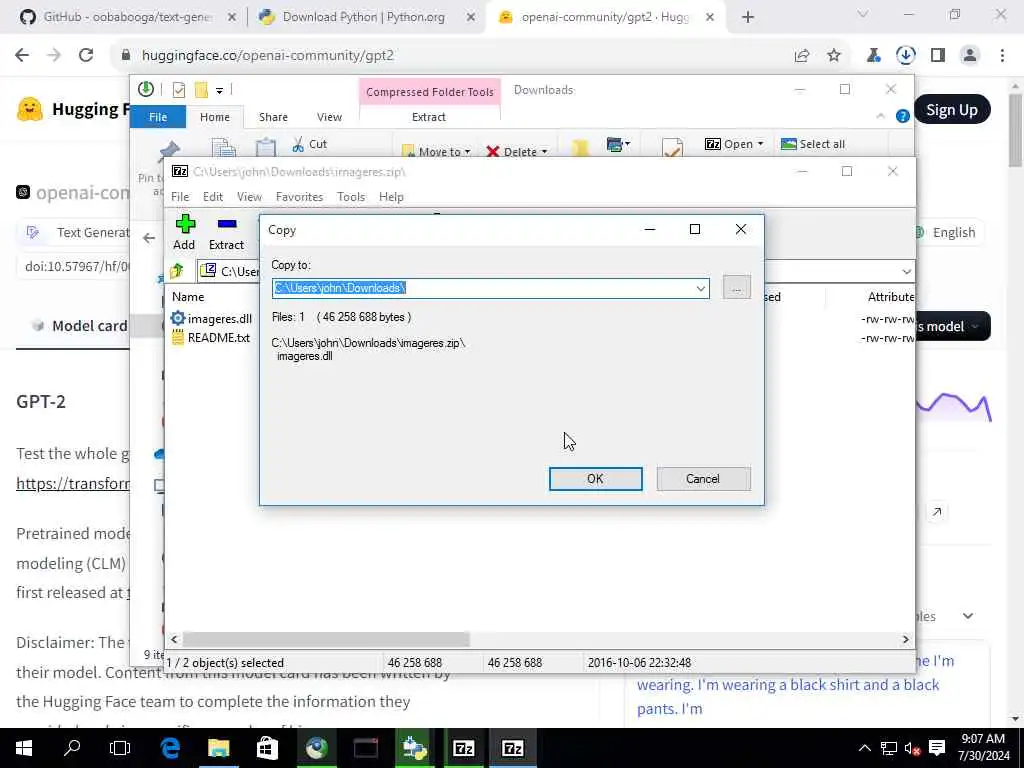This screenshot has height=768, width=1024.
Task: Open Chrome downloads icon in toolbar
Action: point(905,56)
